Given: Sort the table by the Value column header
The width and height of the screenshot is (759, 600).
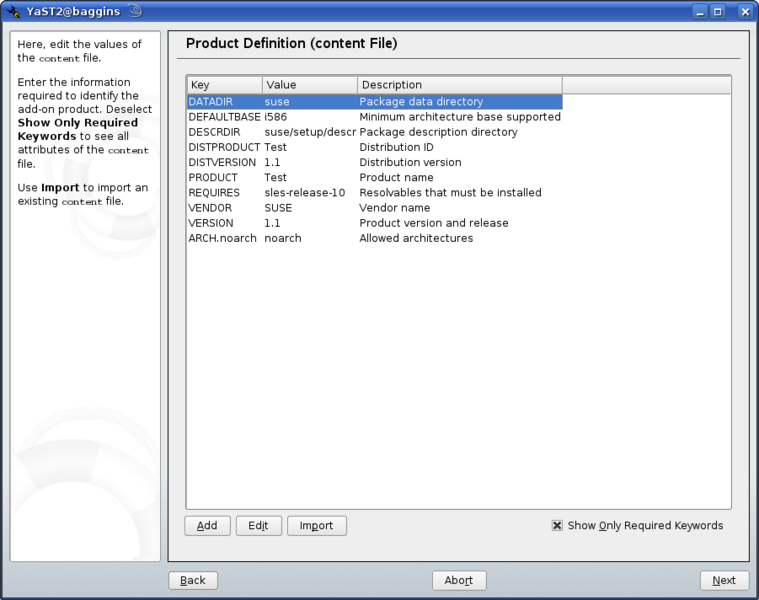Looking at the screenshot, I should point(310,85).
